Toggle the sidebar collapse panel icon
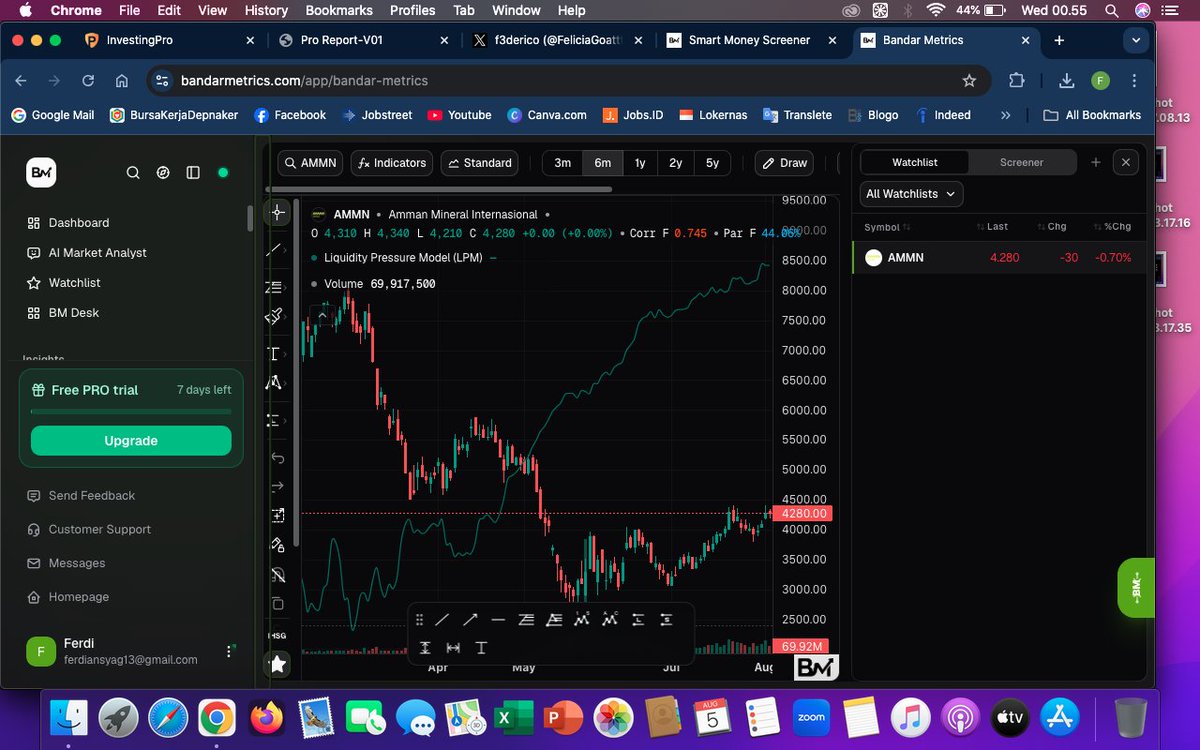The width and height of the screenshot is (1200, 750). [x=193, y=172]
